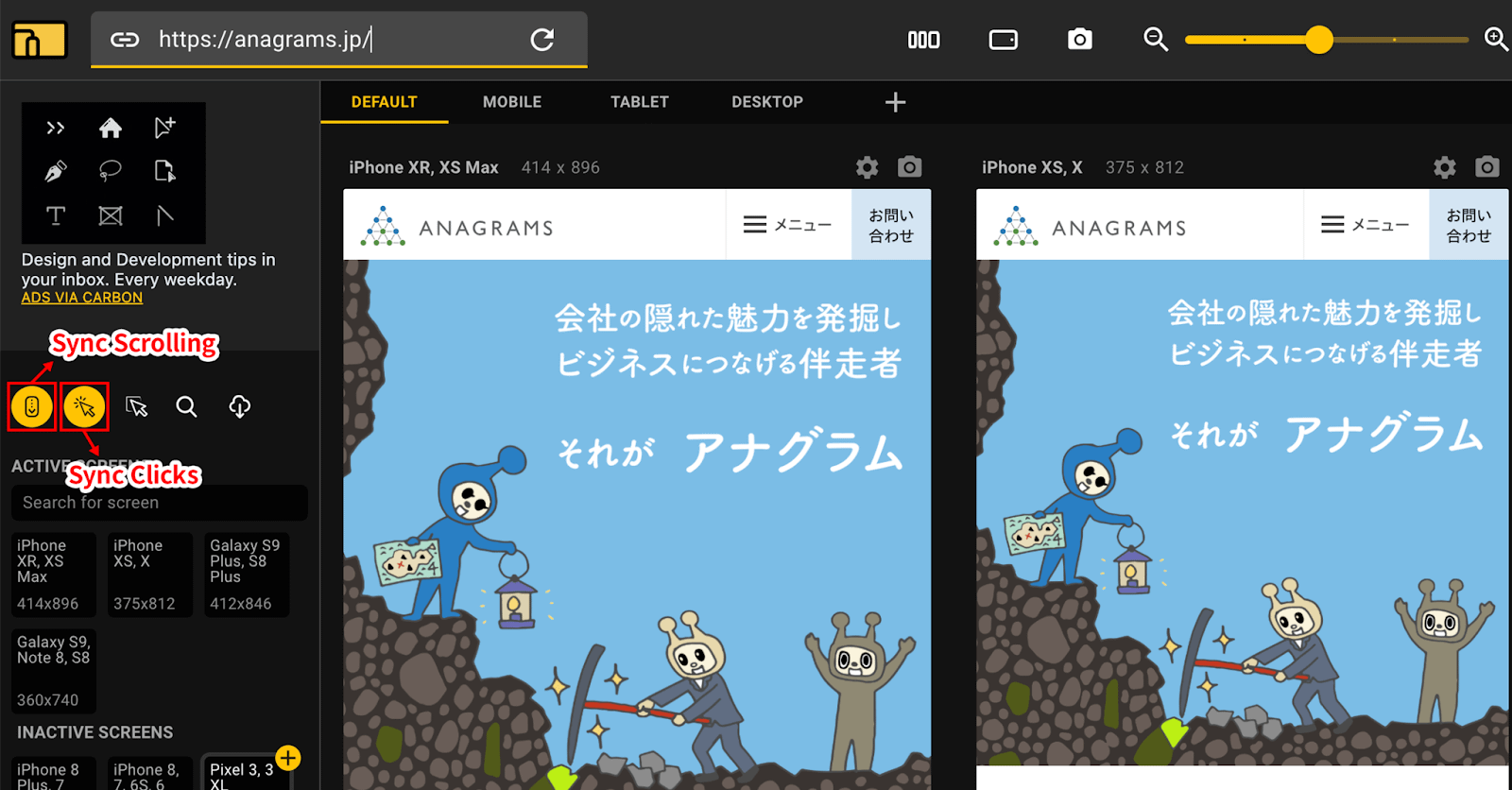Click the zoom out magnifier icon
Screen dimensions: 1512x790
pos(1155,40)
